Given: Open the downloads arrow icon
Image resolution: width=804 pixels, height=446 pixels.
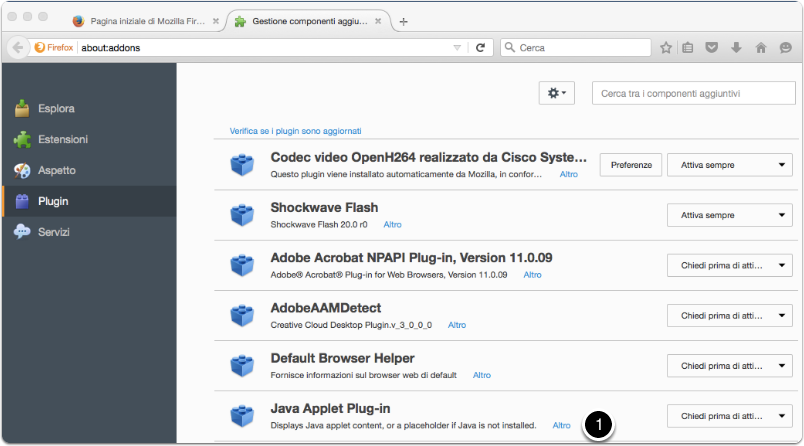Looking at the screenshot, I should [x=736, y=48].
